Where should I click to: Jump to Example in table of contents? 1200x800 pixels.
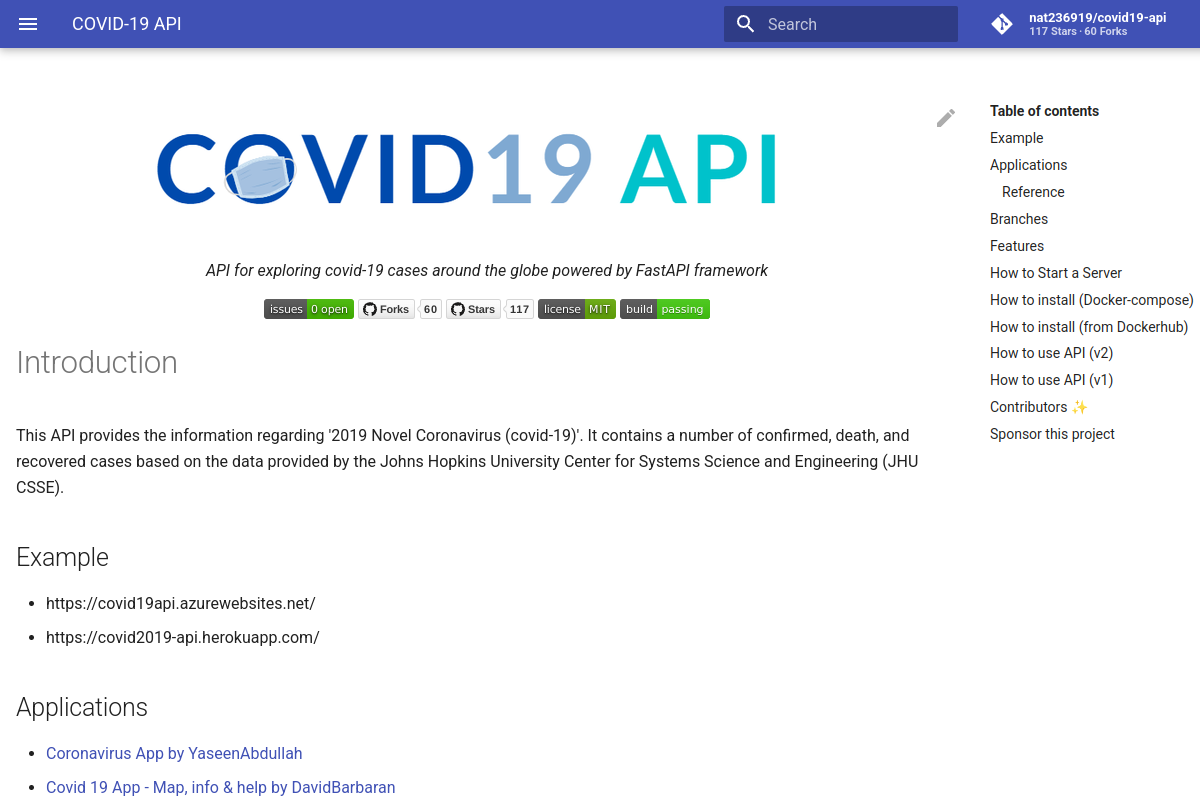pos(1017,138)
